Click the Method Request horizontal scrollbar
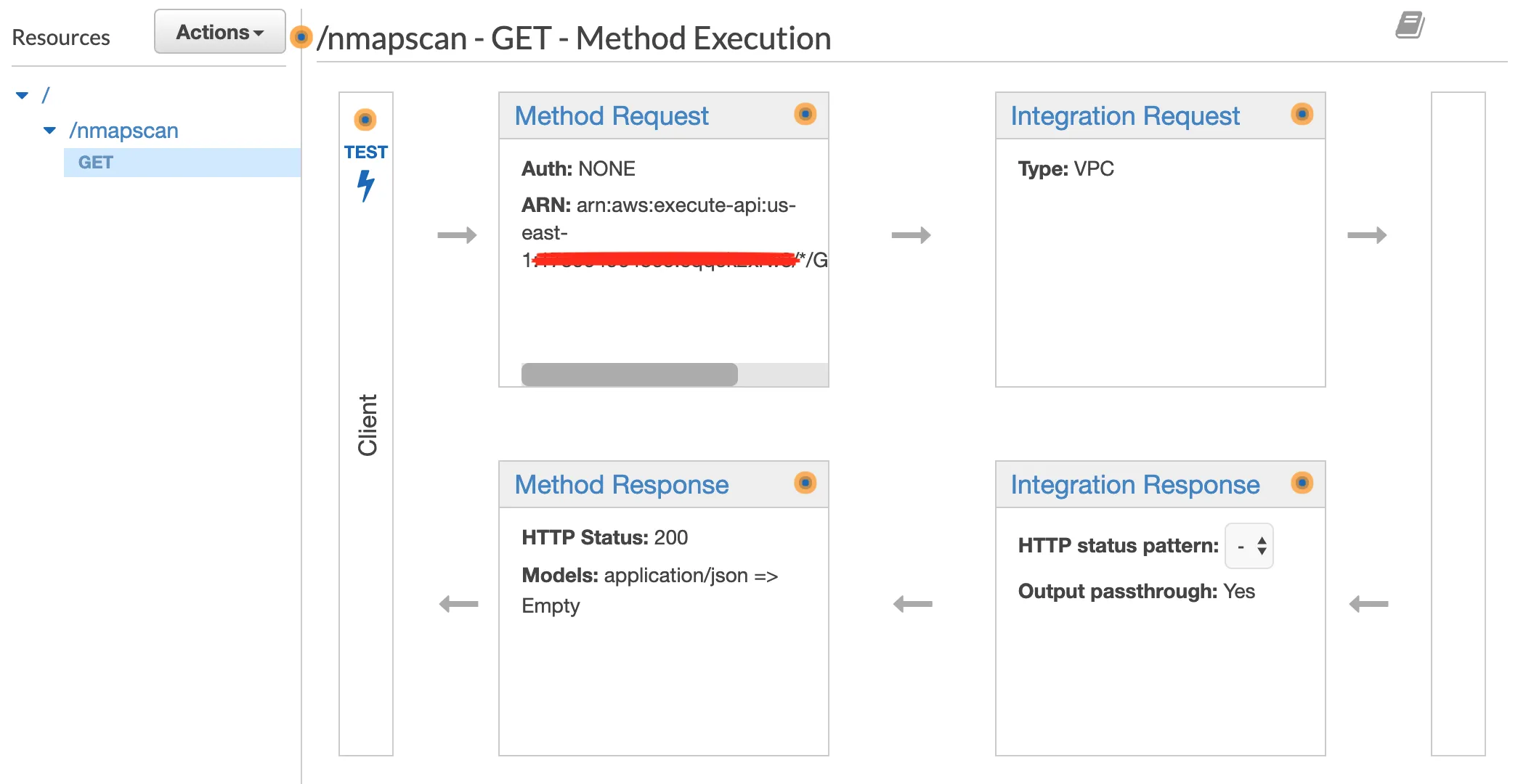Viewport: 1518px width, 784px height. point(629,375)
